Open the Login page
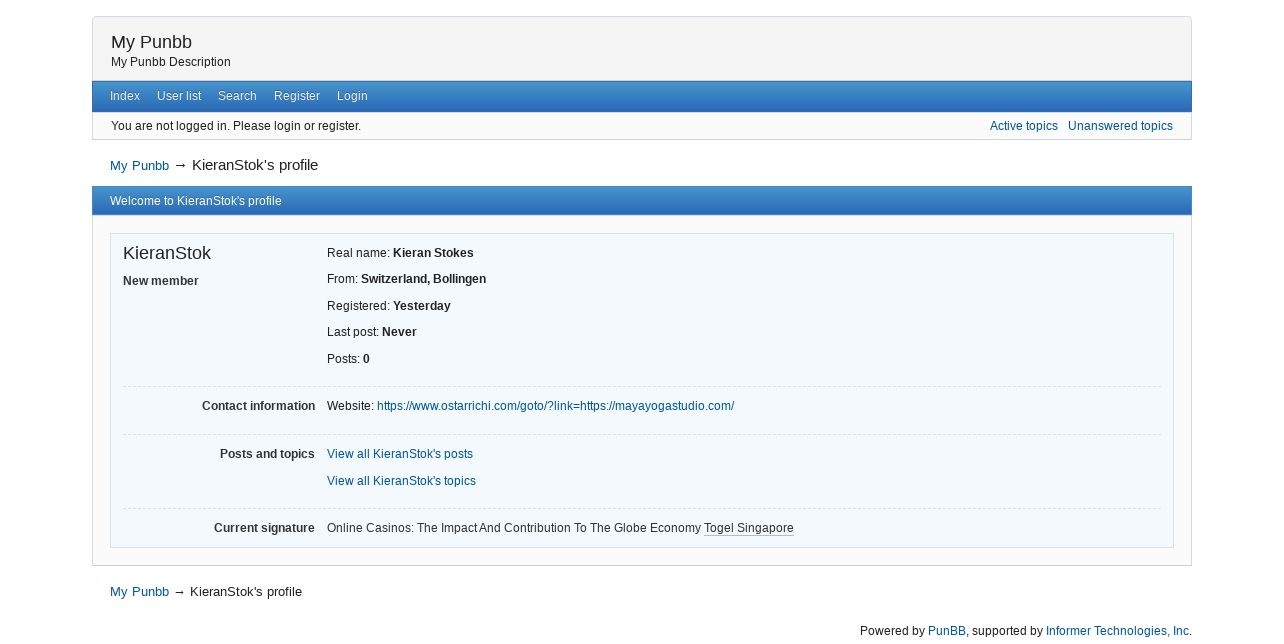This screenshot has height=644, width=1284. coord(352,96)
